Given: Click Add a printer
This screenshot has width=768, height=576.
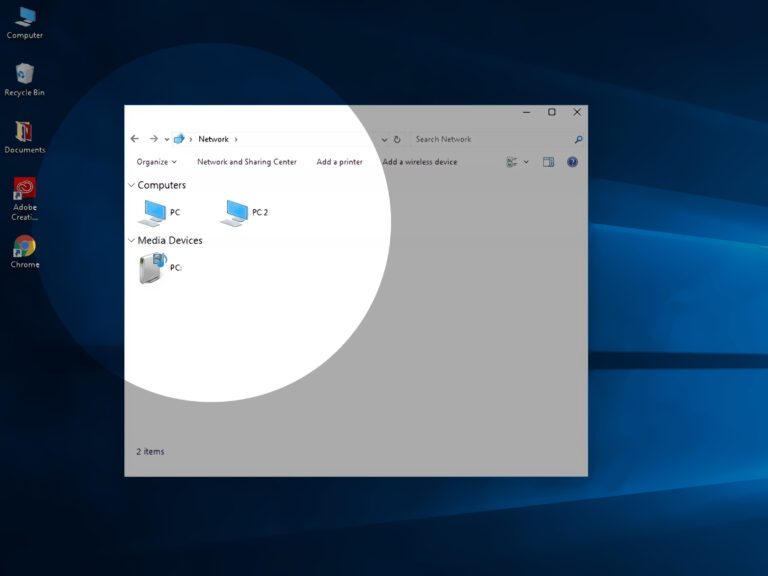Looking at the screenshot, I should click(339, 162).
